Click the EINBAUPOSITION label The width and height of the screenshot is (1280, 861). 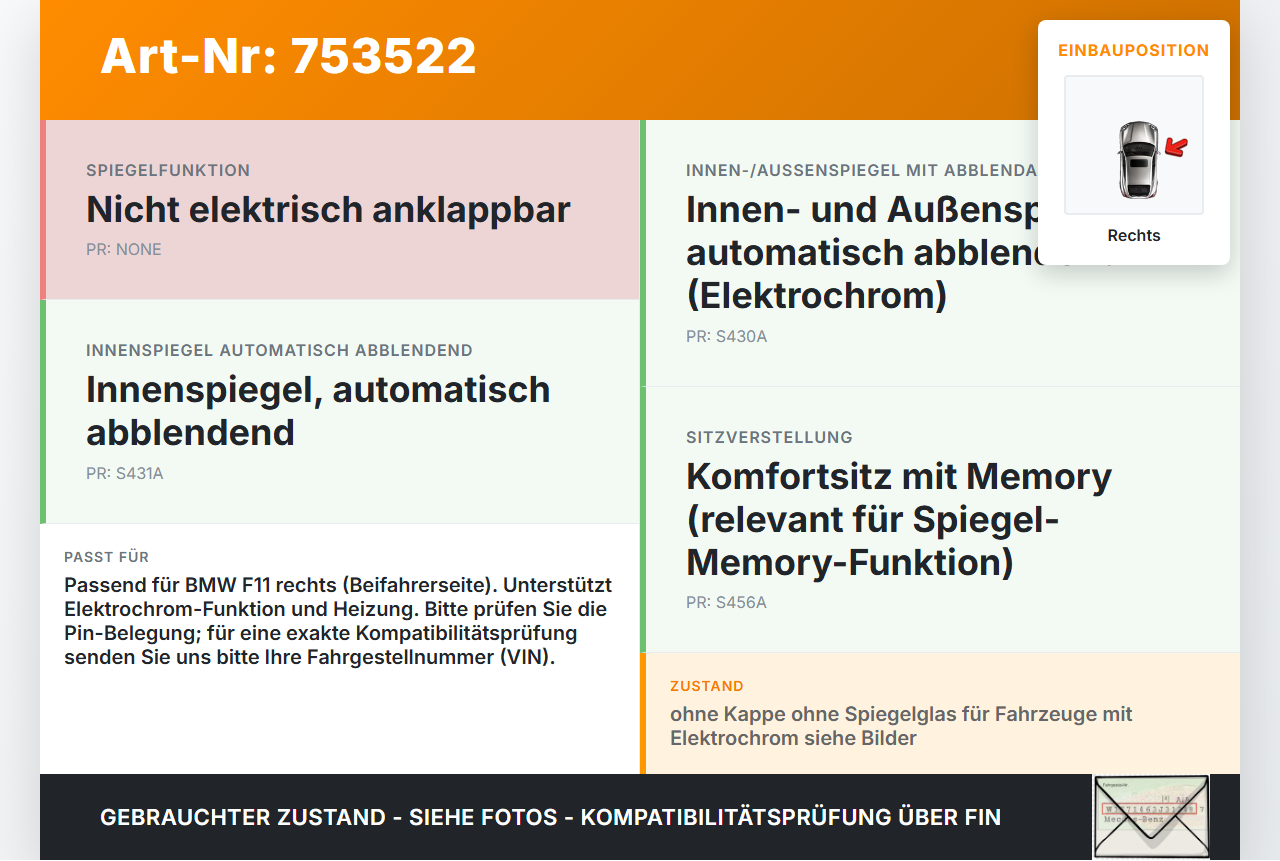(x=1134, y=50)
